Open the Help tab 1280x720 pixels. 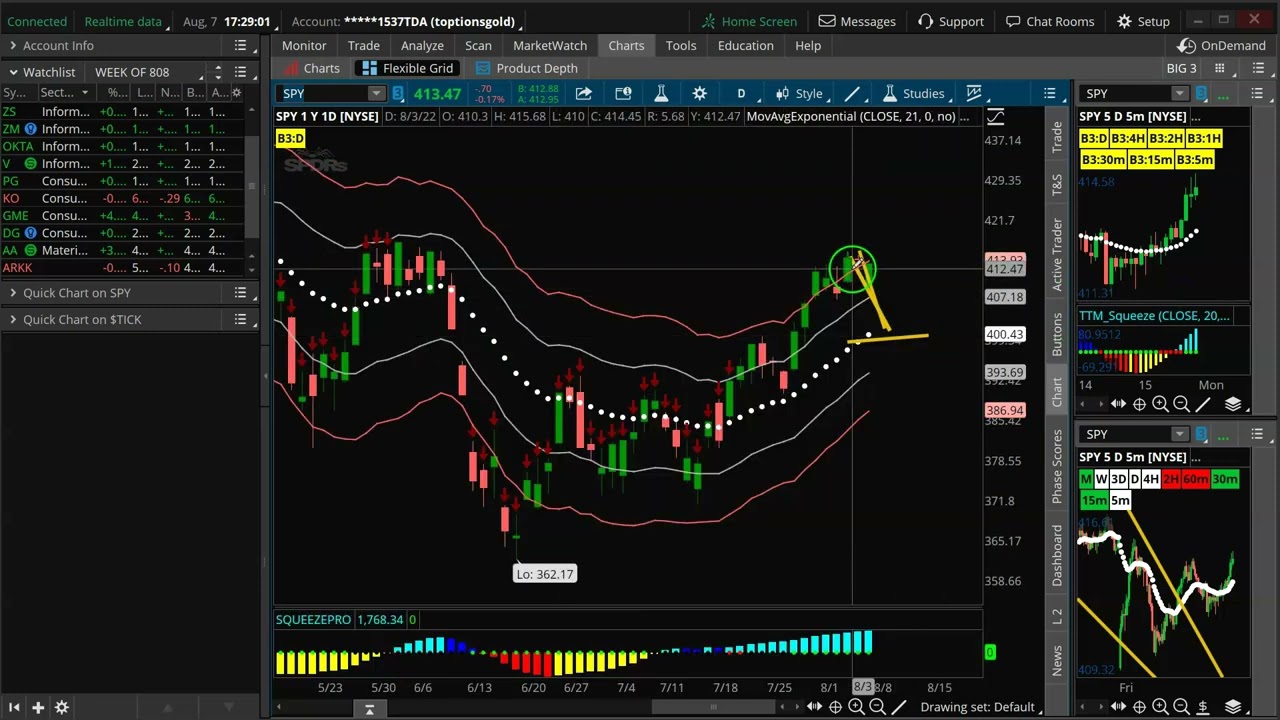(x=808, y=45)
